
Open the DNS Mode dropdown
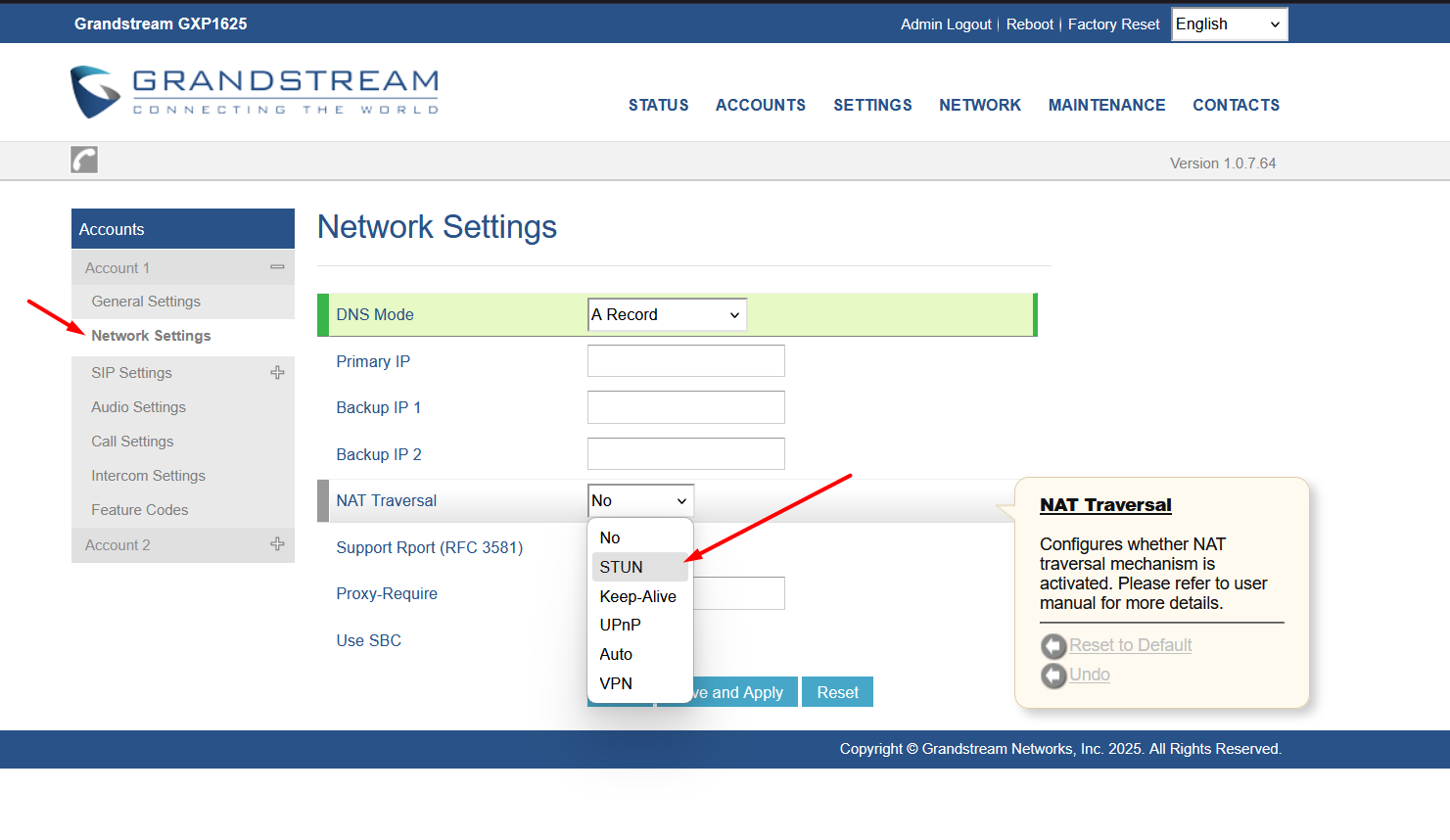tap(667, 314)
